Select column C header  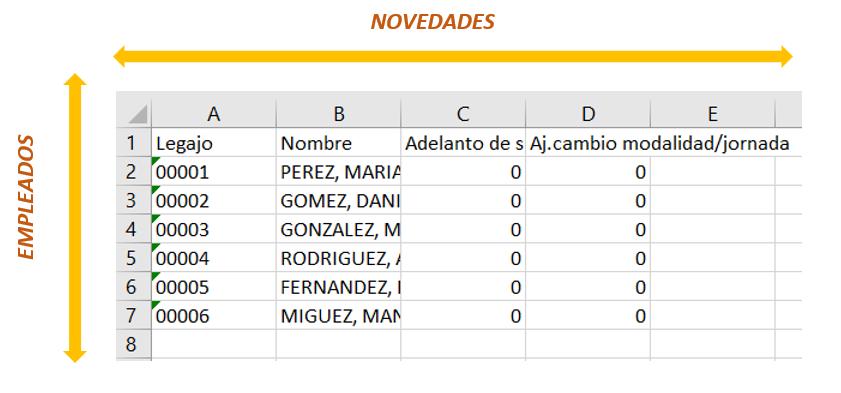tap(463, 114)
